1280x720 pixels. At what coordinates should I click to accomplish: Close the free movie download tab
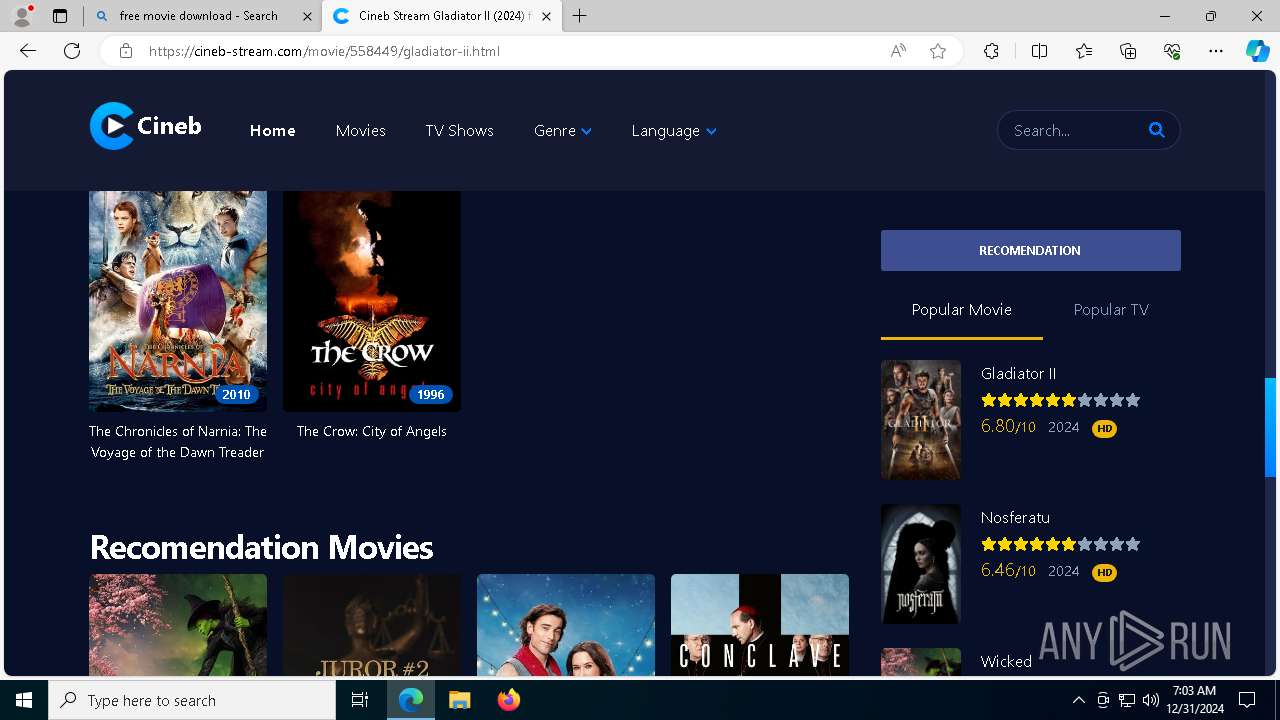click(x=306, y=16)
